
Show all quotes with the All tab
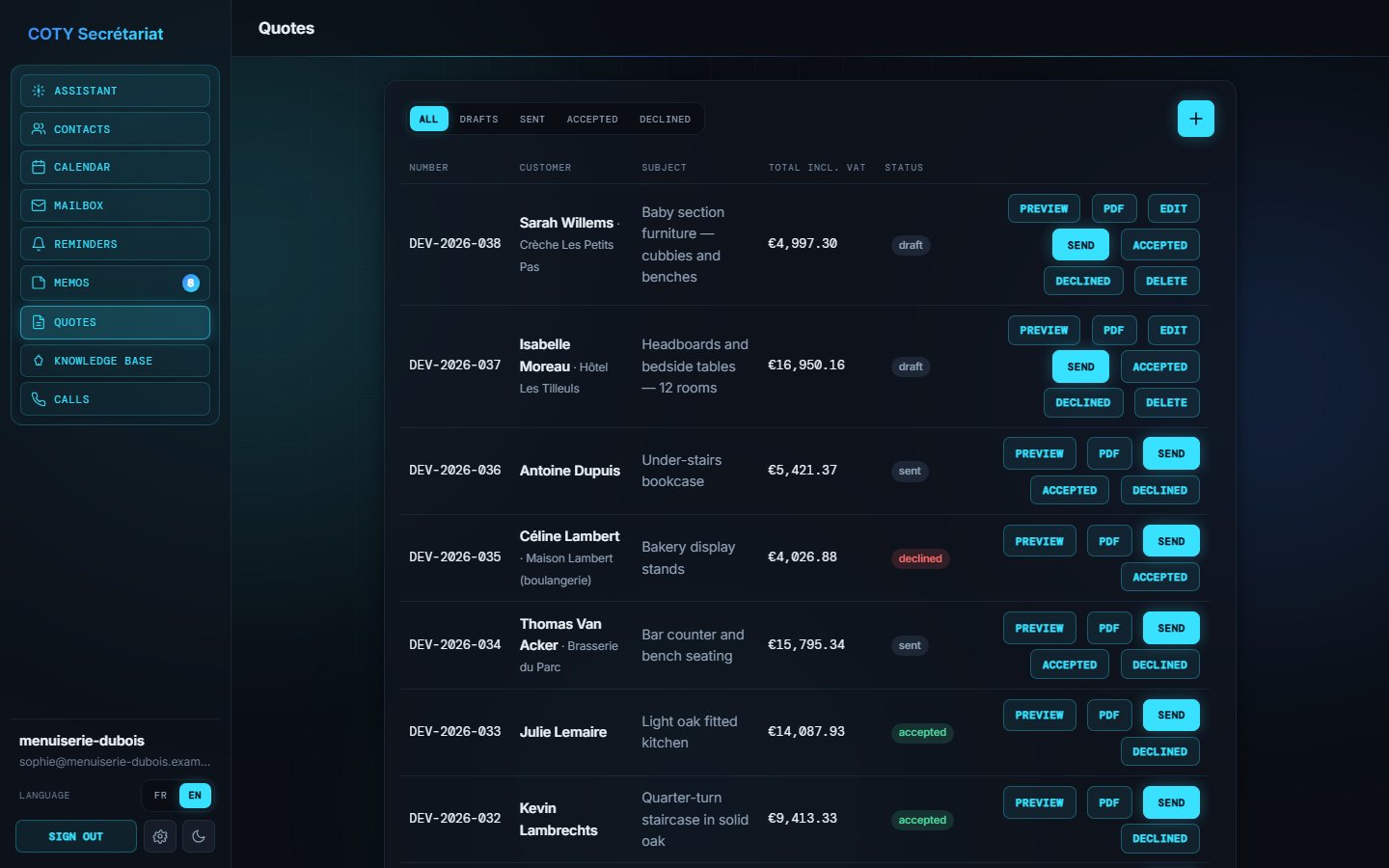429,119
